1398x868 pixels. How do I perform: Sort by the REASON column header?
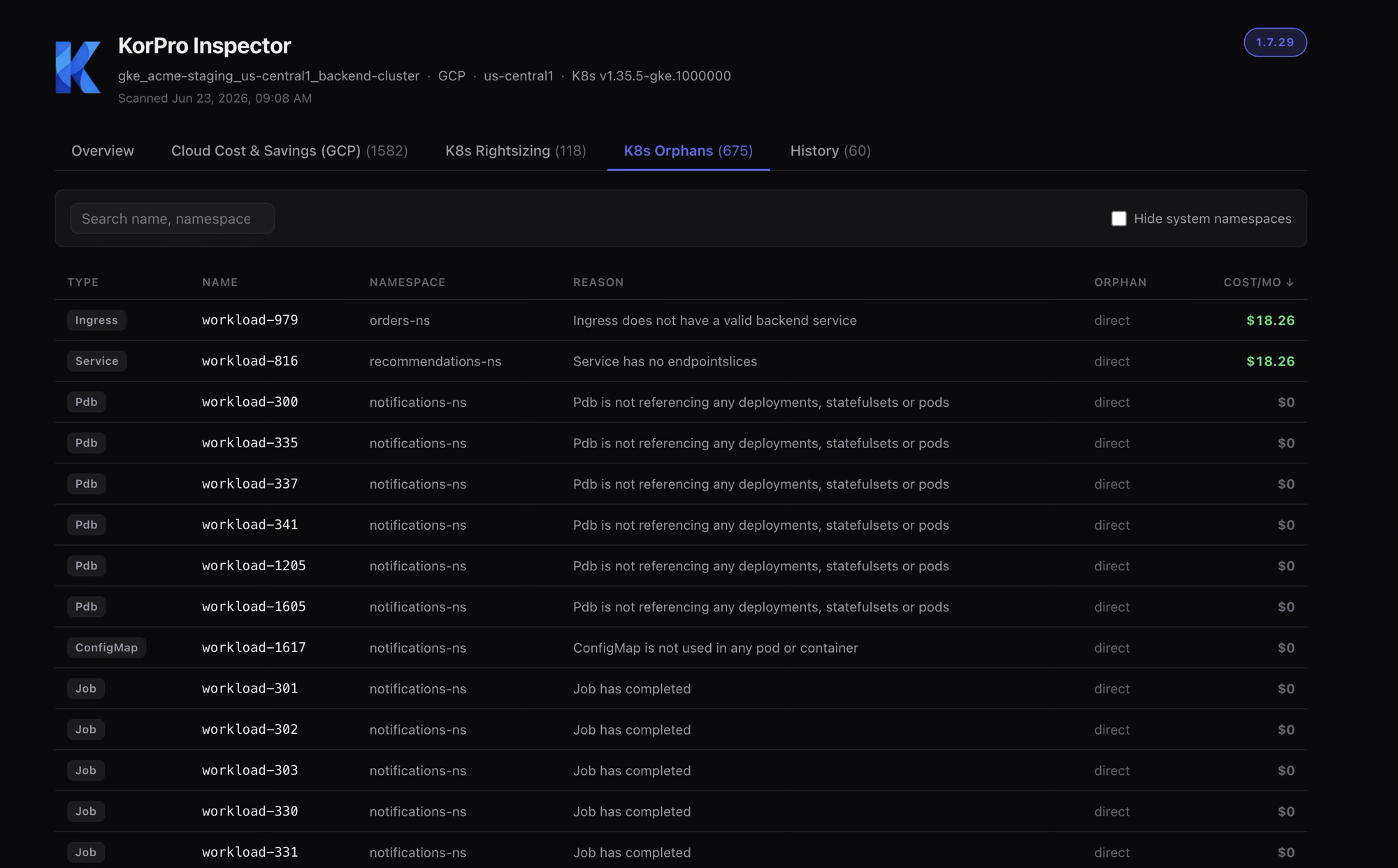(x=598, y=282)
